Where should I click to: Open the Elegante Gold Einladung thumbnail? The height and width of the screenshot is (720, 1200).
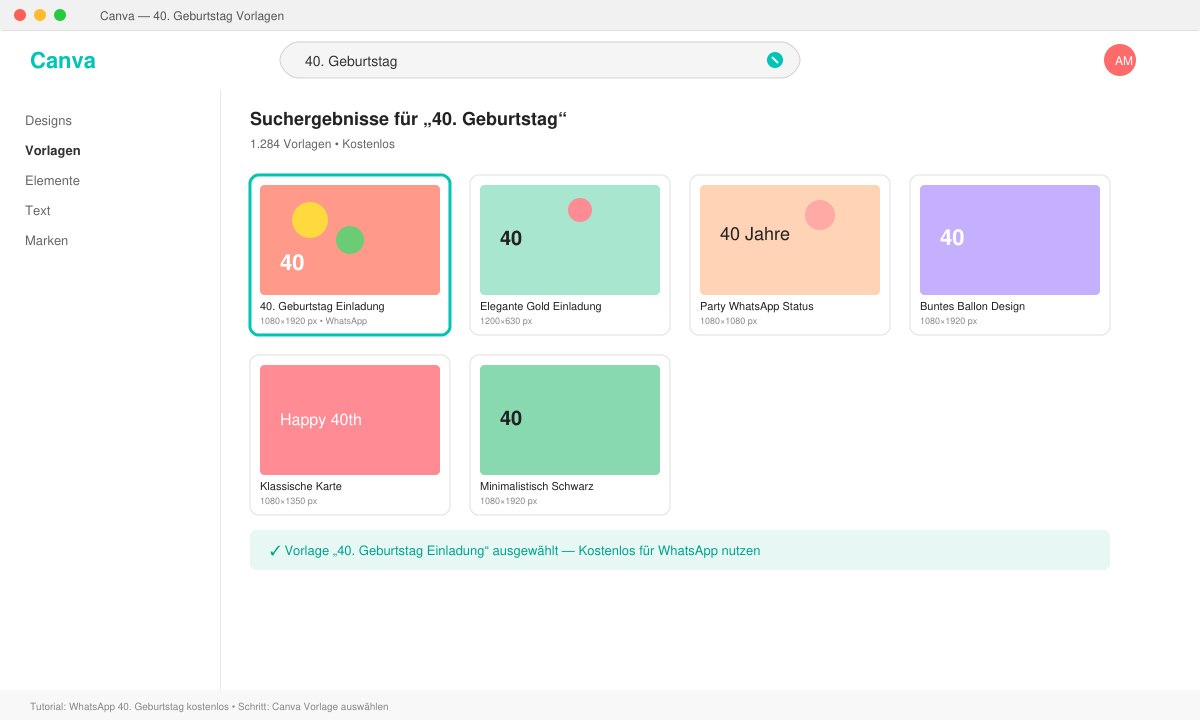click(570, 240)
